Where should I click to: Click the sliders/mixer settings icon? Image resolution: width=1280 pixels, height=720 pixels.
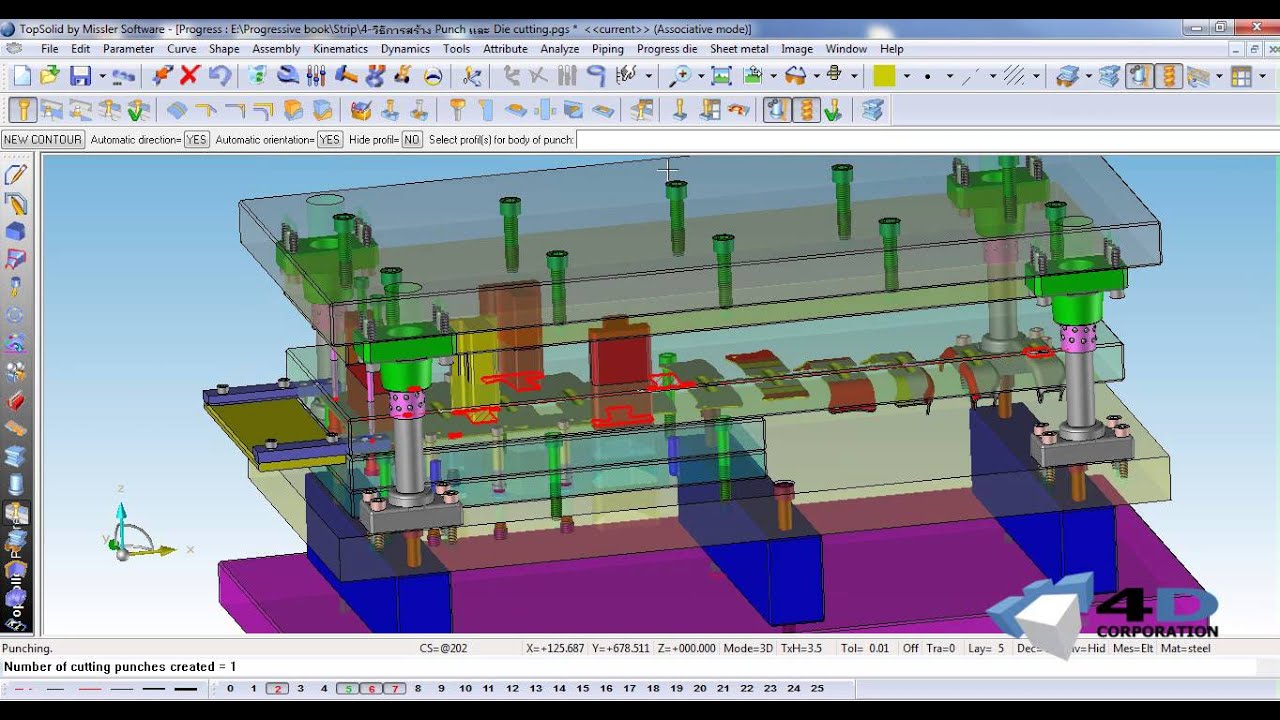(x=316, y=75)
